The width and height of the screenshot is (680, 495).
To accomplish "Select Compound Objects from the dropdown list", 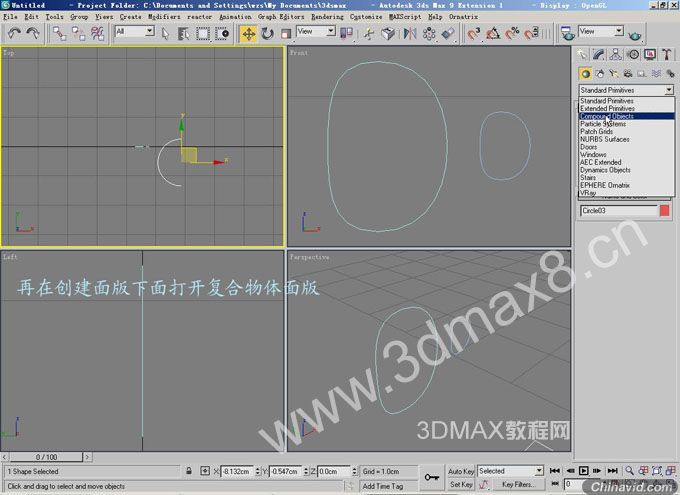I will (607, 116).
